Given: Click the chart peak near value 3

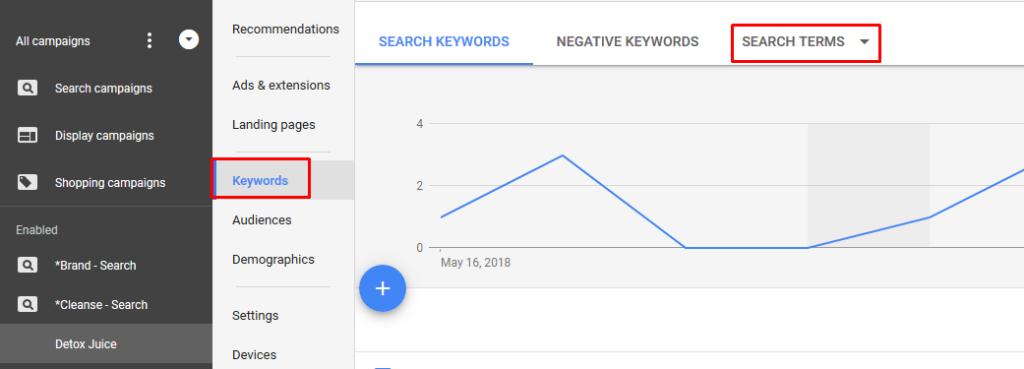Looking at the screenshot, I should [x=562, y=155].
